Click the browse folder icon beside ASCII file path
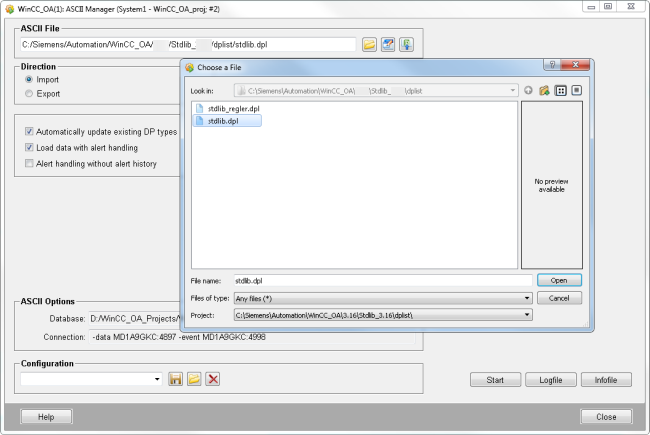The height and width of the screenshot is (435, 650). pyautogui.click(x=369, y=45)
